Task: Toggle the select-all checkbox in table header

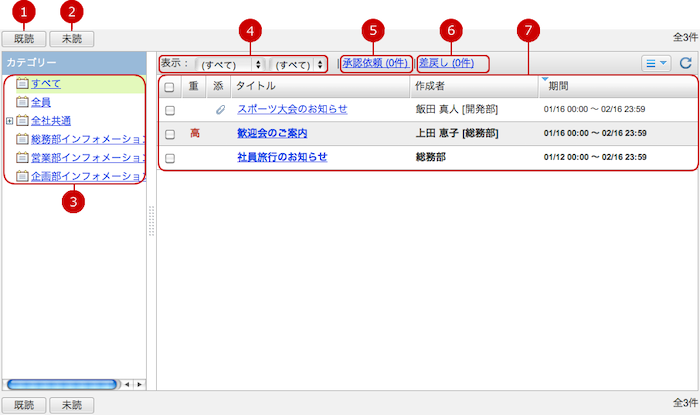Action: pyautogui.click(x=169, y=87)
